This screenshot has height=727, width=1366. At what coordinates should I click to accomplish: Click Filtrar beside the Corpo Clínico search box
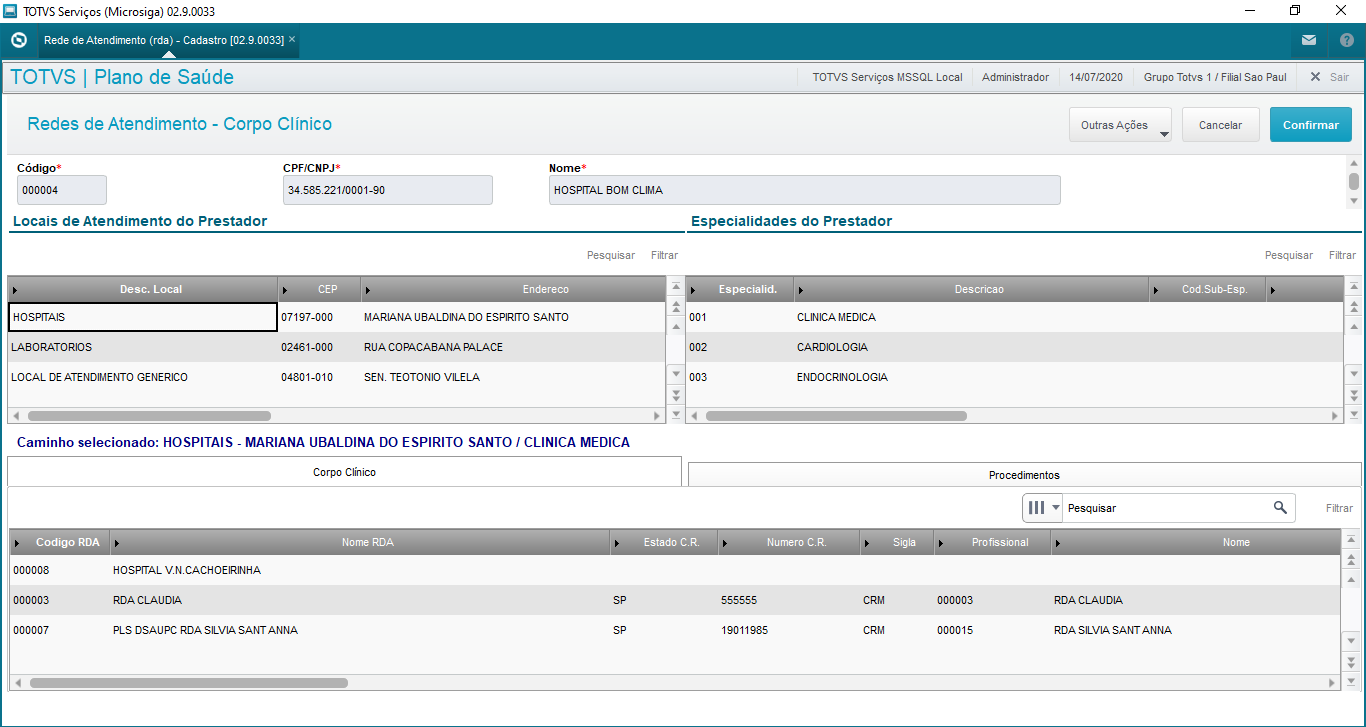[1340, 508]
